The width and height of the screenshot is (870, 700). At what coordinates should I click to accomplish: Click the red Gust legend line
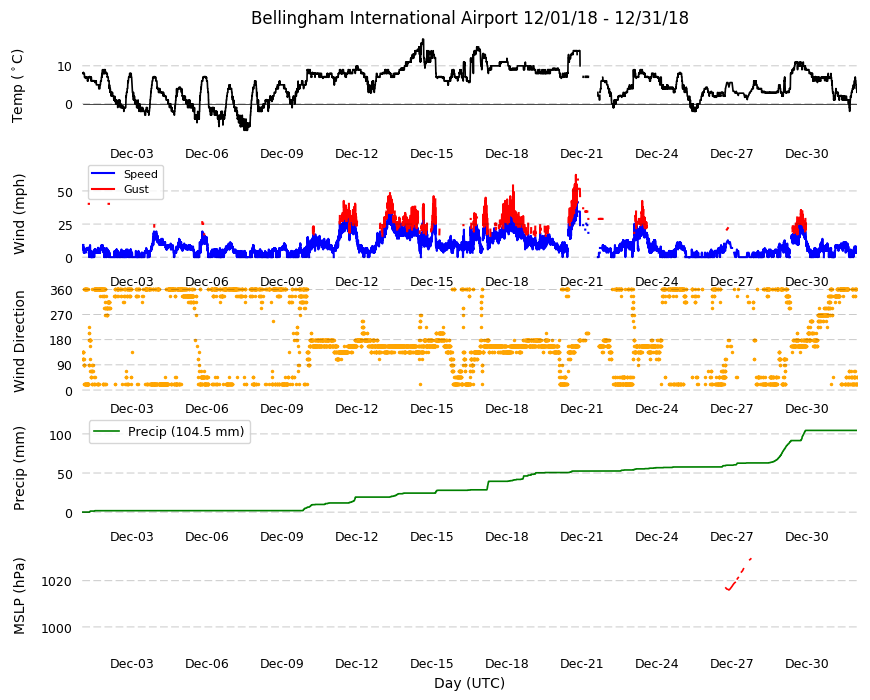point(103,189)
